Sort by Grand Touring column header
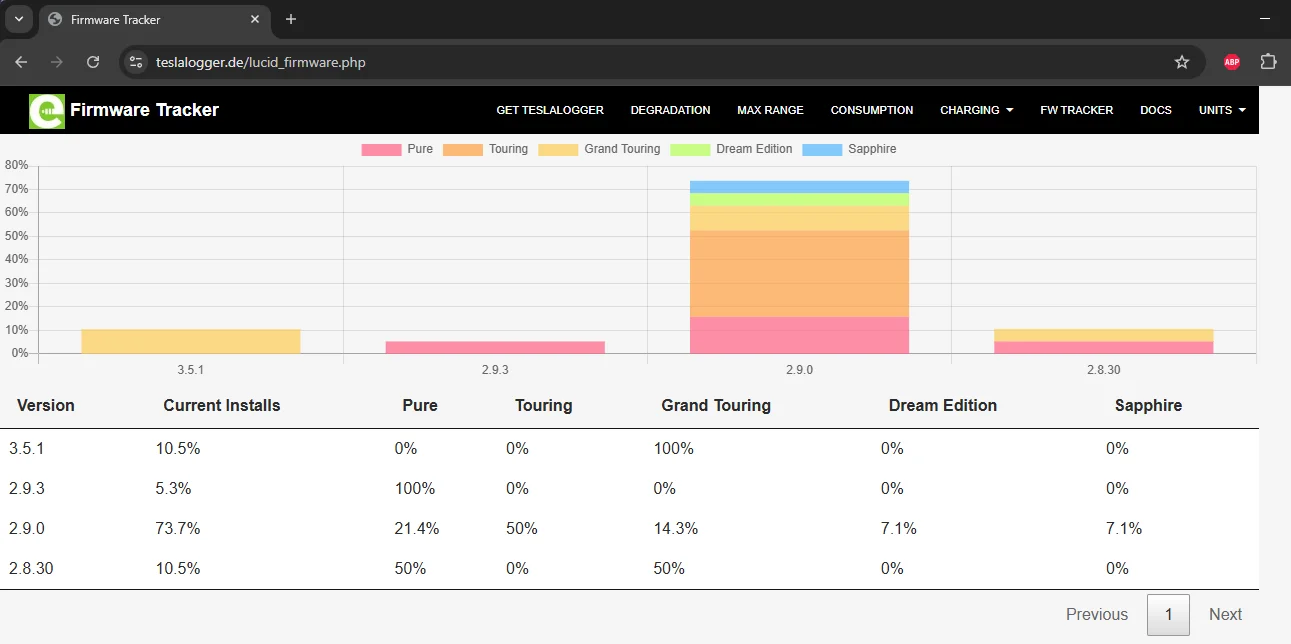This screenshot has width=1291, height=644. [x=716, y=405]
